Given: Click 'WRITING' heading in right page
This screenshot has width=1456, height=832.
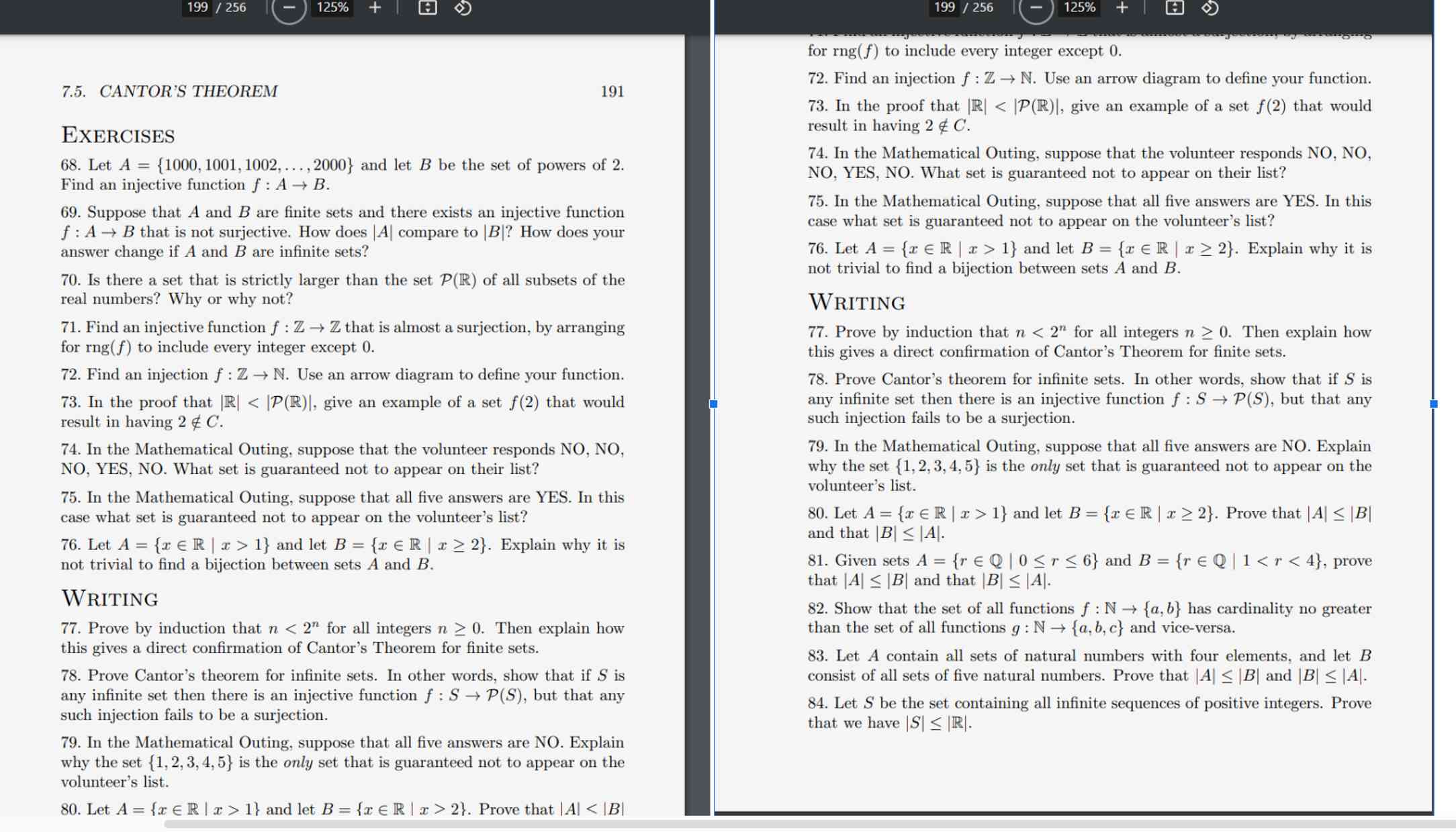Looking at the screenshot, I should (x=857, y=302).
